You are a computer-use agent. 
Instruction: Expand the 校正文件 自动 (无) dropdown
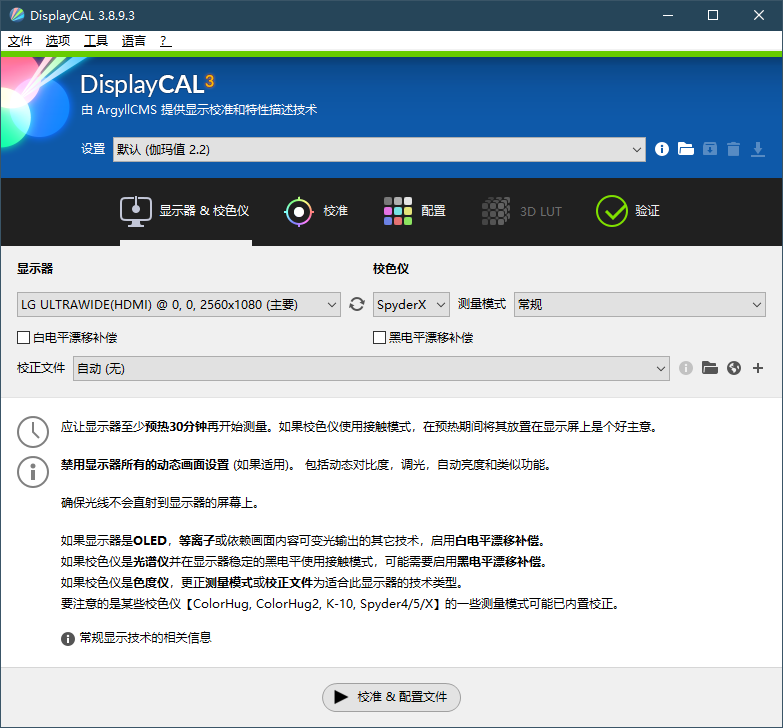371,368
